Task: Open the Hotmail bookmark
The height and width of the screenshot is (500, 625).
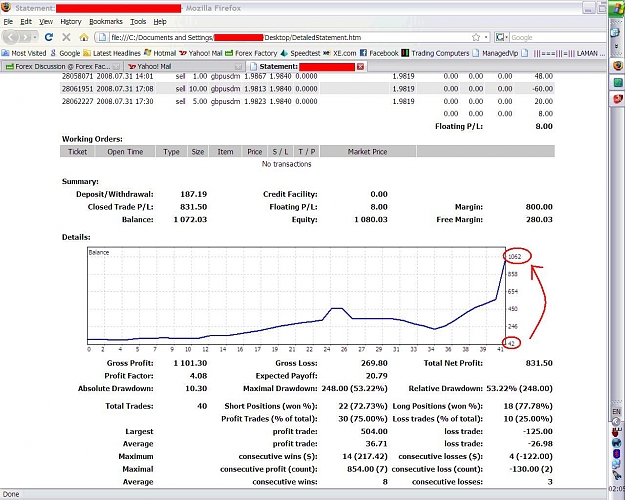Action: (160, 53)
